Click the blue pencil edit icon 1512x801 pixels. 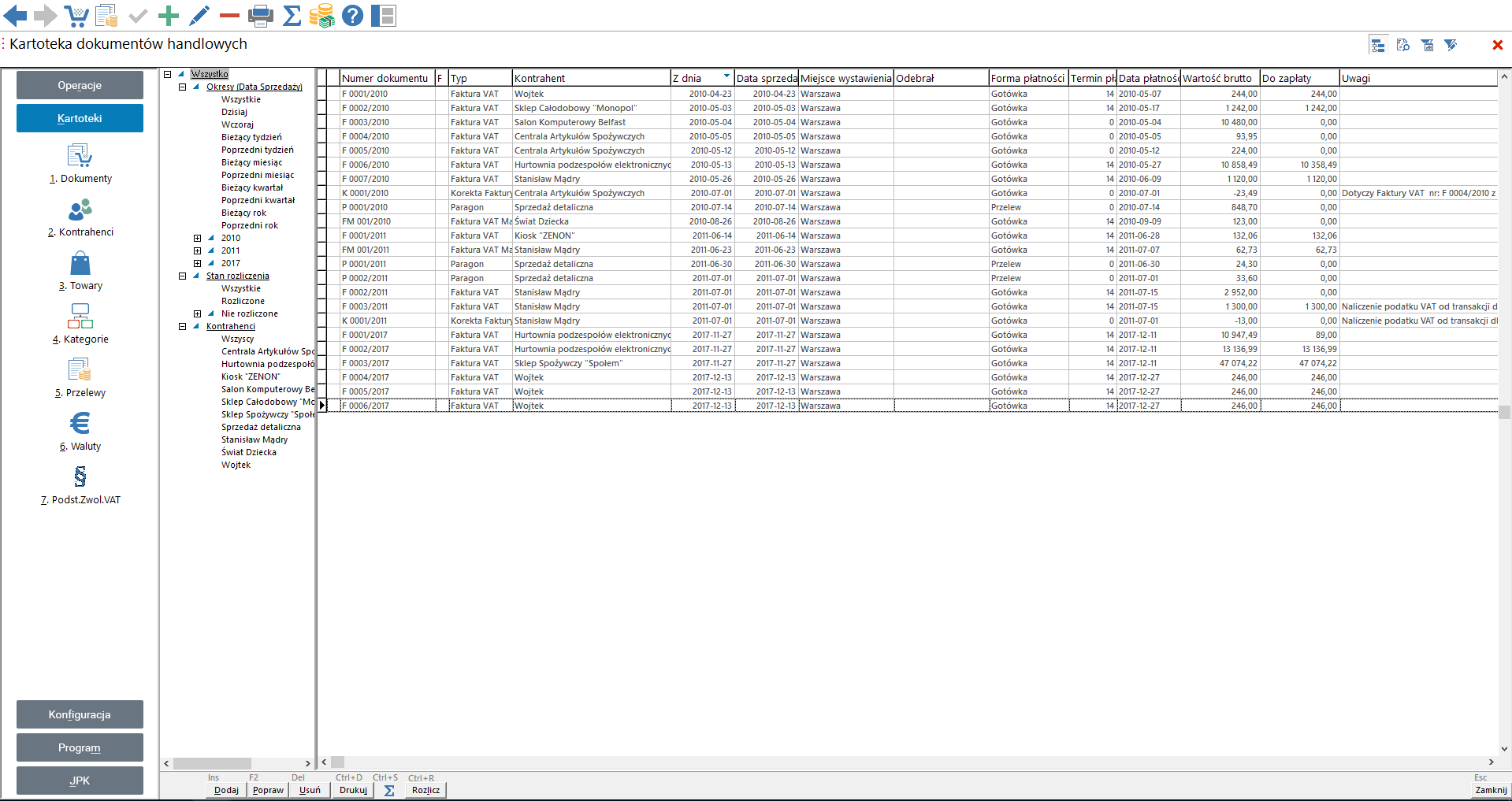(199, 16)
